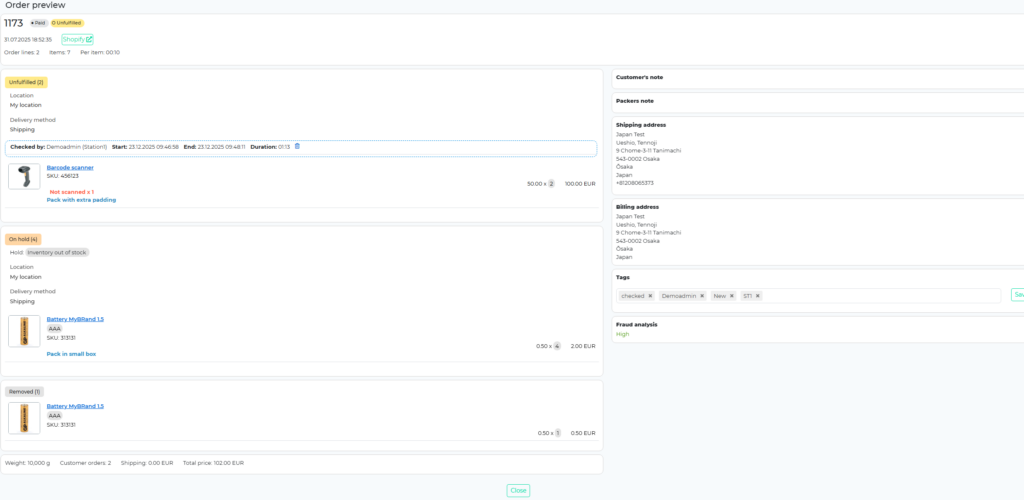Click inside the Tags input field

(x=880, y=296)
